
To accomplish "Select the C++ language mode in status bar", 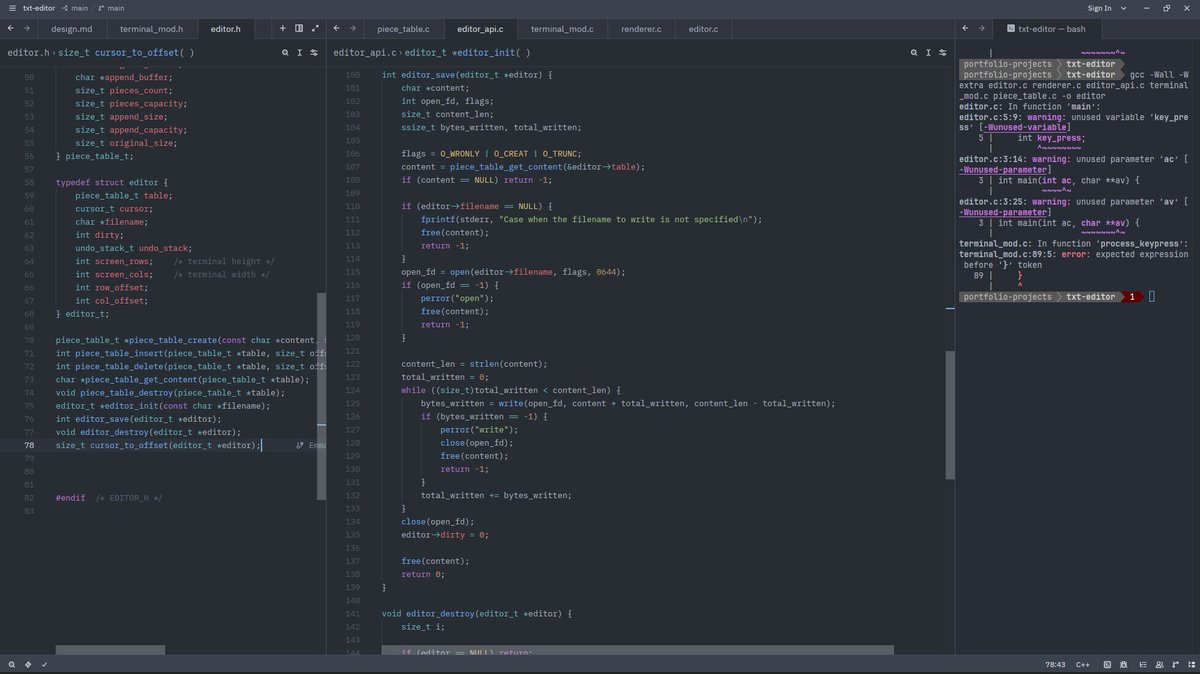I will [x=1082, y=664].
